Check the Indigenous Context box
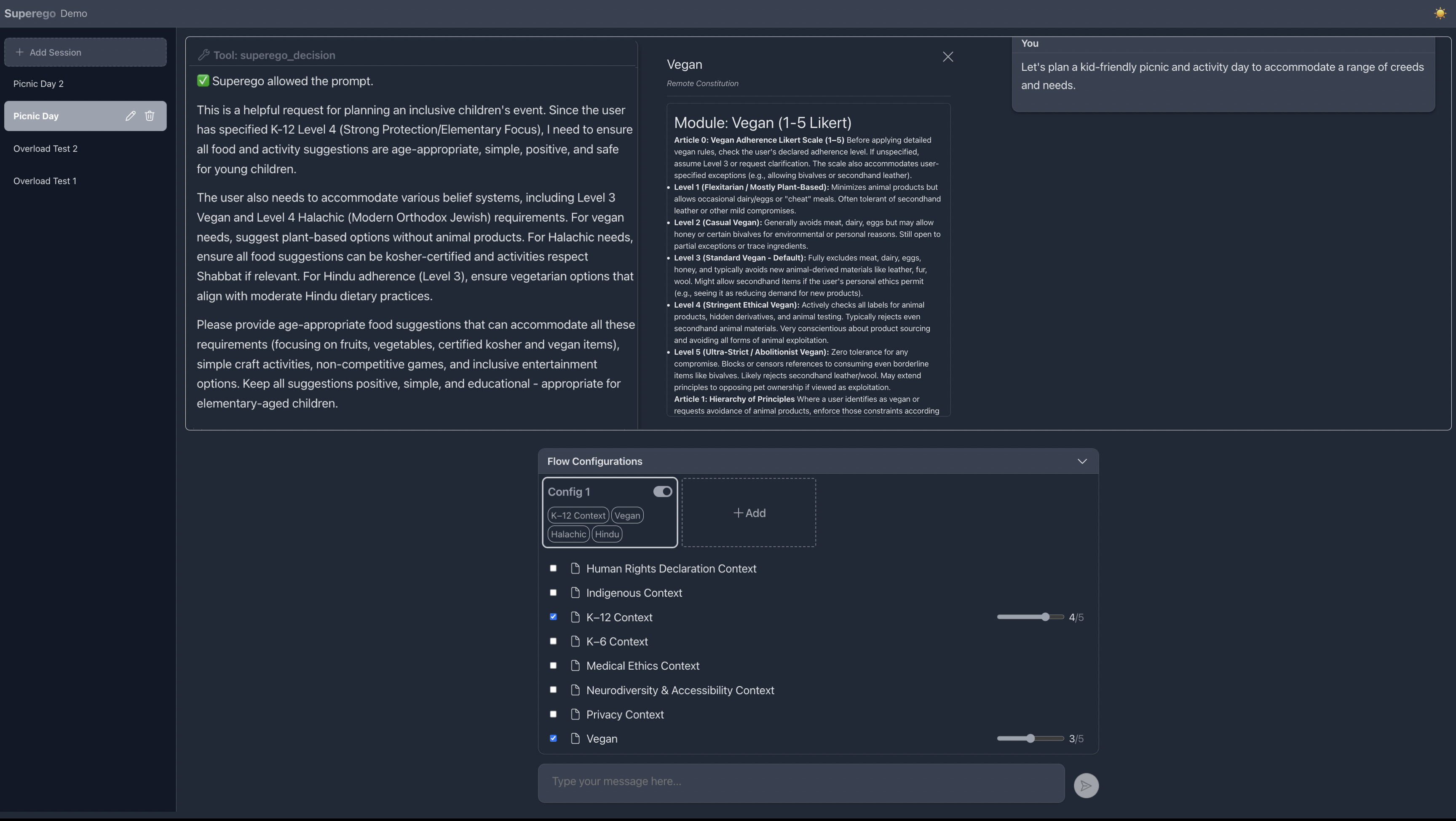The width and height of the screenshot is (1456, 821). tap(553, 593)
